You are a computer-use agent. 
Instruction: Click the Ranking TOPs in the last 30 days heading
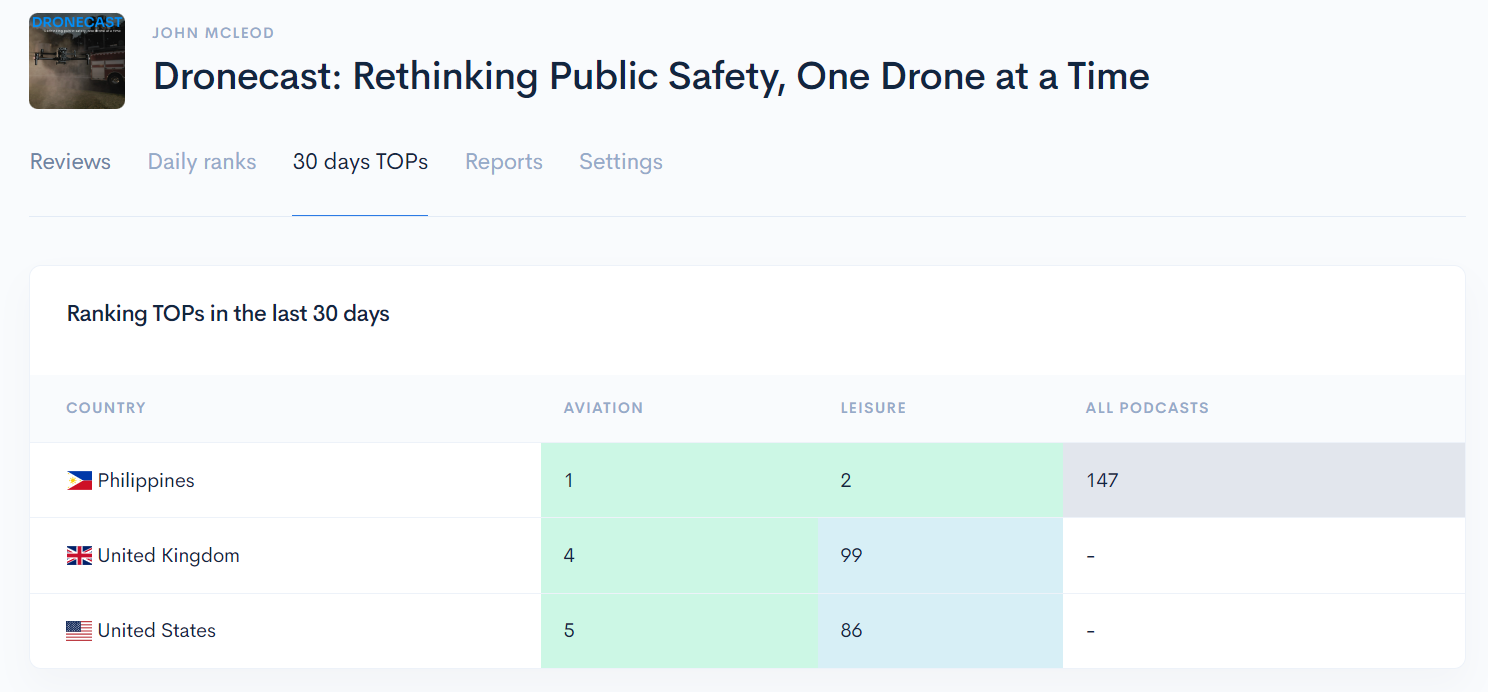(228, 314)
